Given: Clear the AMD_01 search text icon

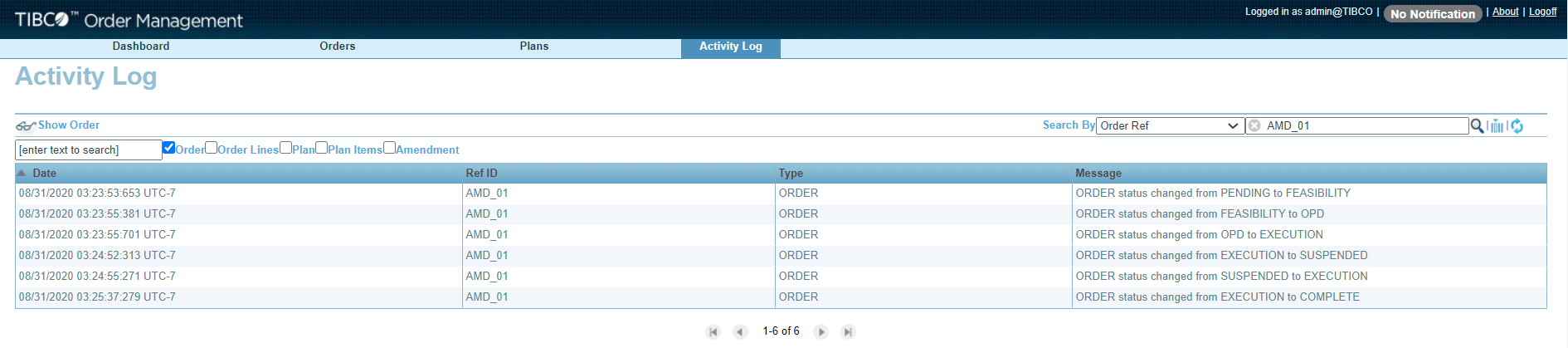Looking at the screenshot, I should pos(1254,125).
